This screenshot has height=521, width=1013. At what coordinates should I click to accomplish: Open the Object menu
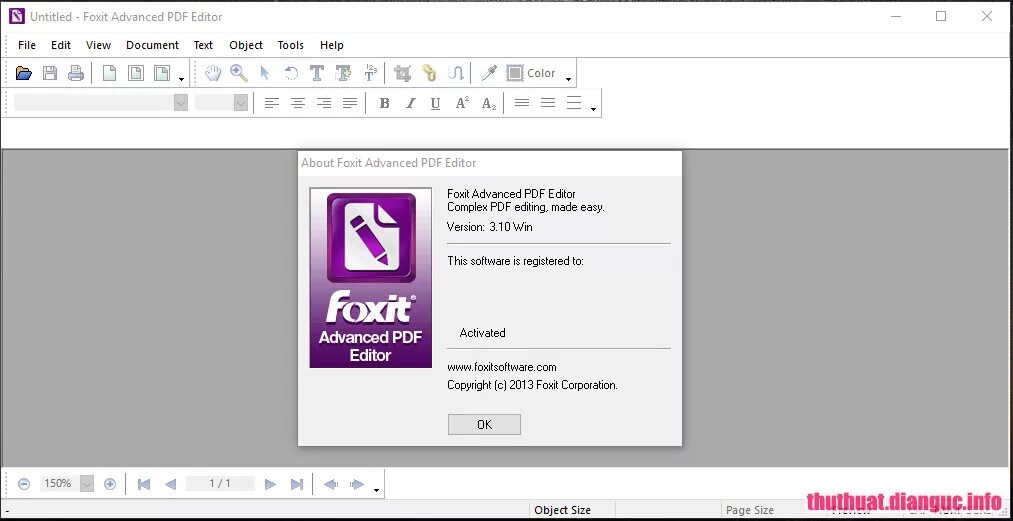[246, 45]
